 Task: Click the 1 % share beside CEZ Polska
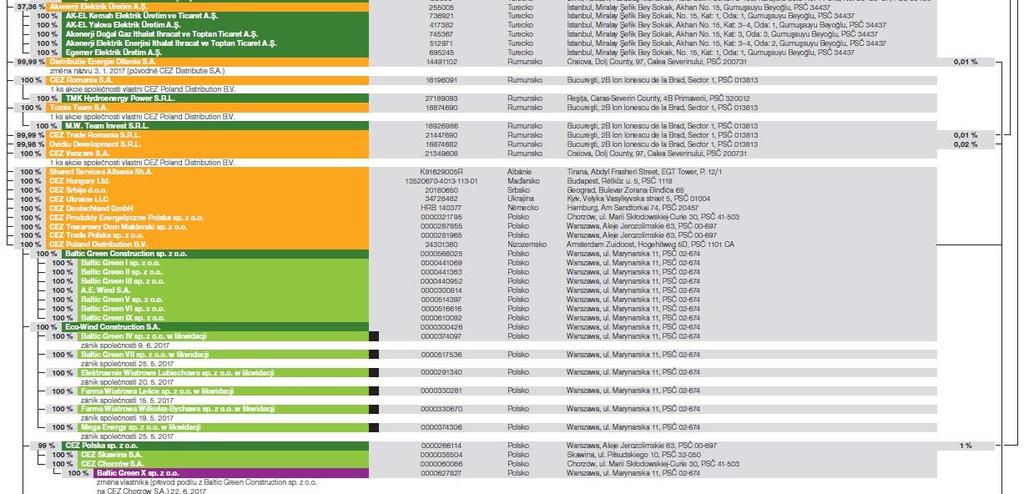[x=965, y=445]
